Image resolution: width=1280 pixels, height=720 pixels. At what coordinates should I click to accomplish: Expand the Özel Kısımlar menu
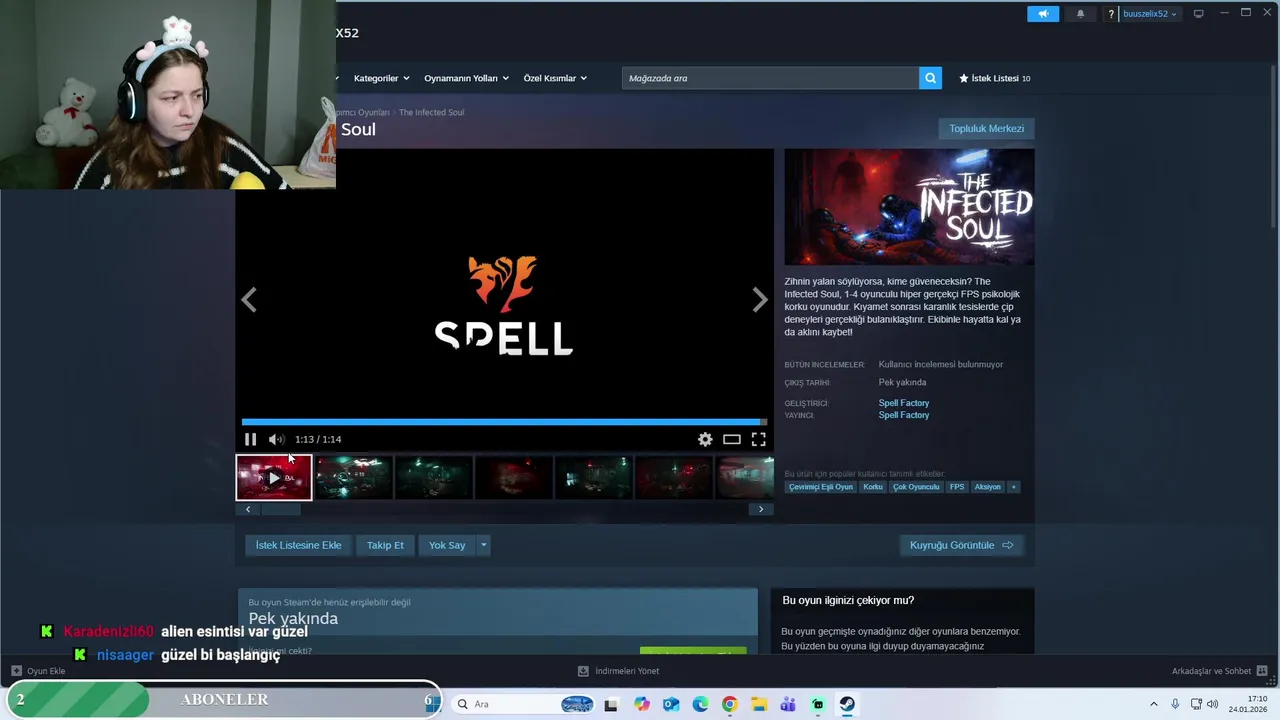pos(555,78)
